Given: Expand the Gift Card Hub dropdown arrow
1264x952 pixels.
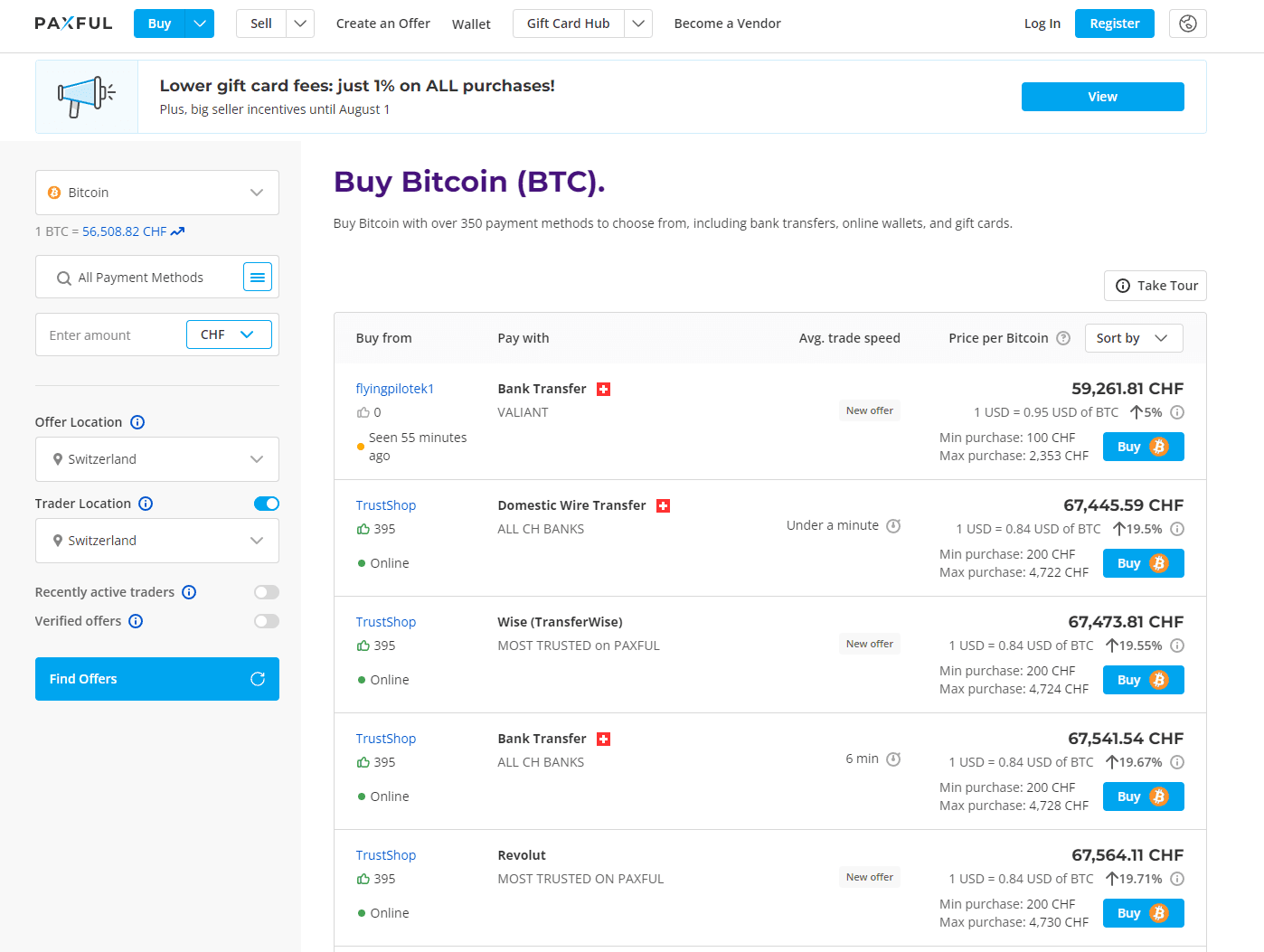Looking at the screenshot, I should 638,24.
